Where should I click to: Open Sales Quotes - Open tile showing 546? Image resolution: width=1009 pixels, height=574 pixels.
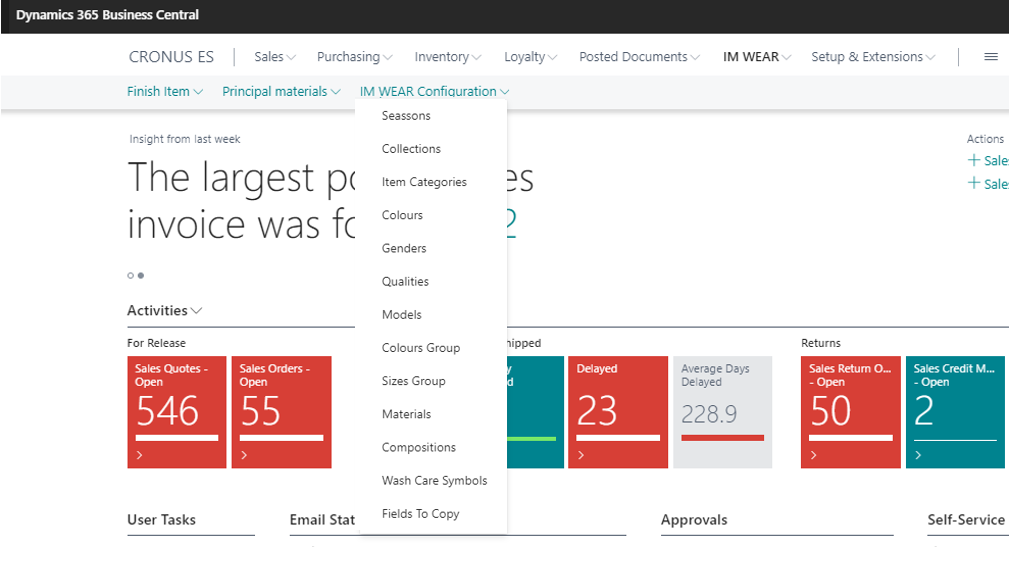coord(177,412)
